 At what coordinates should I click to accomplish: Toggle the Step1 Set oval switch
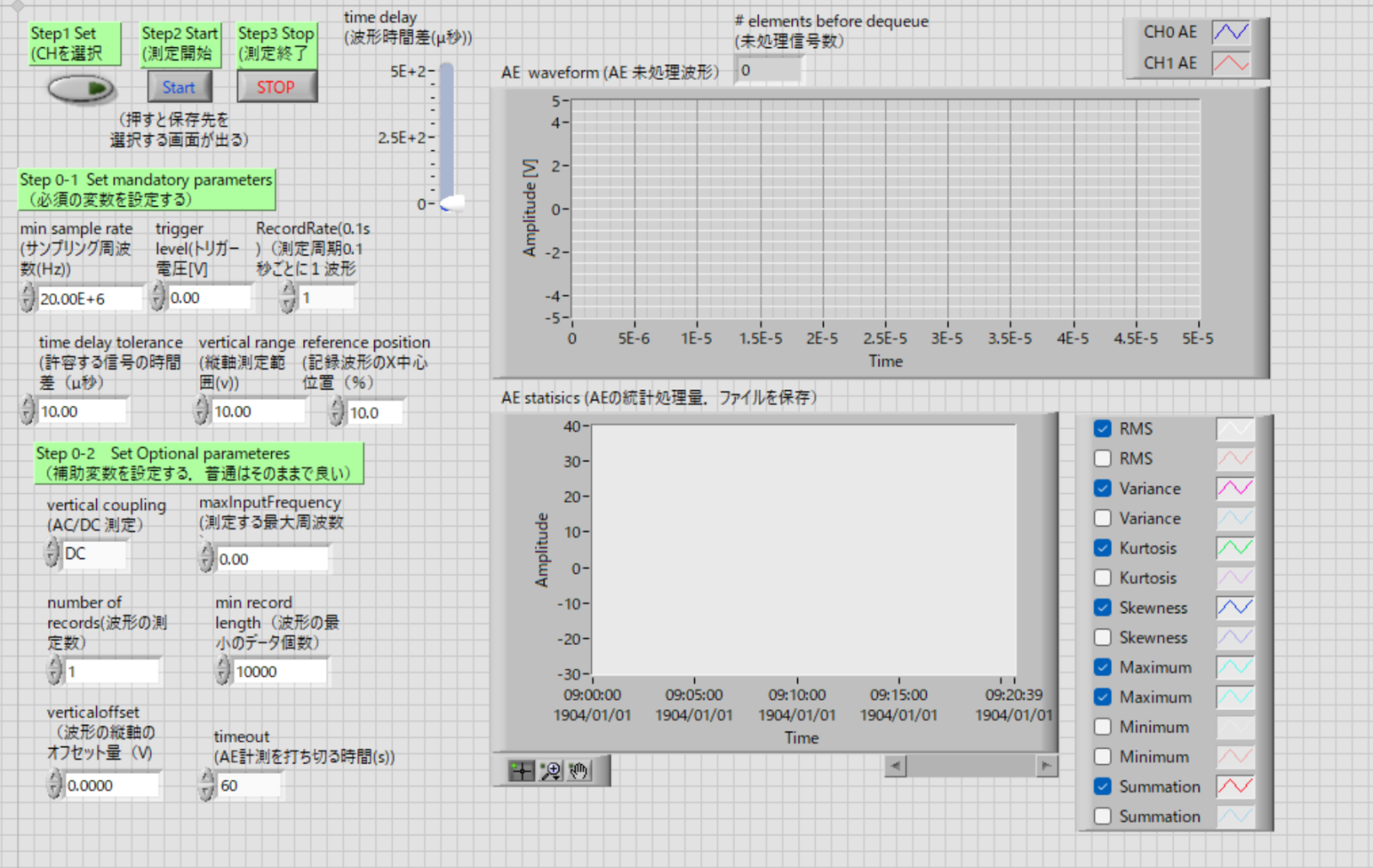tap(81, 87)
